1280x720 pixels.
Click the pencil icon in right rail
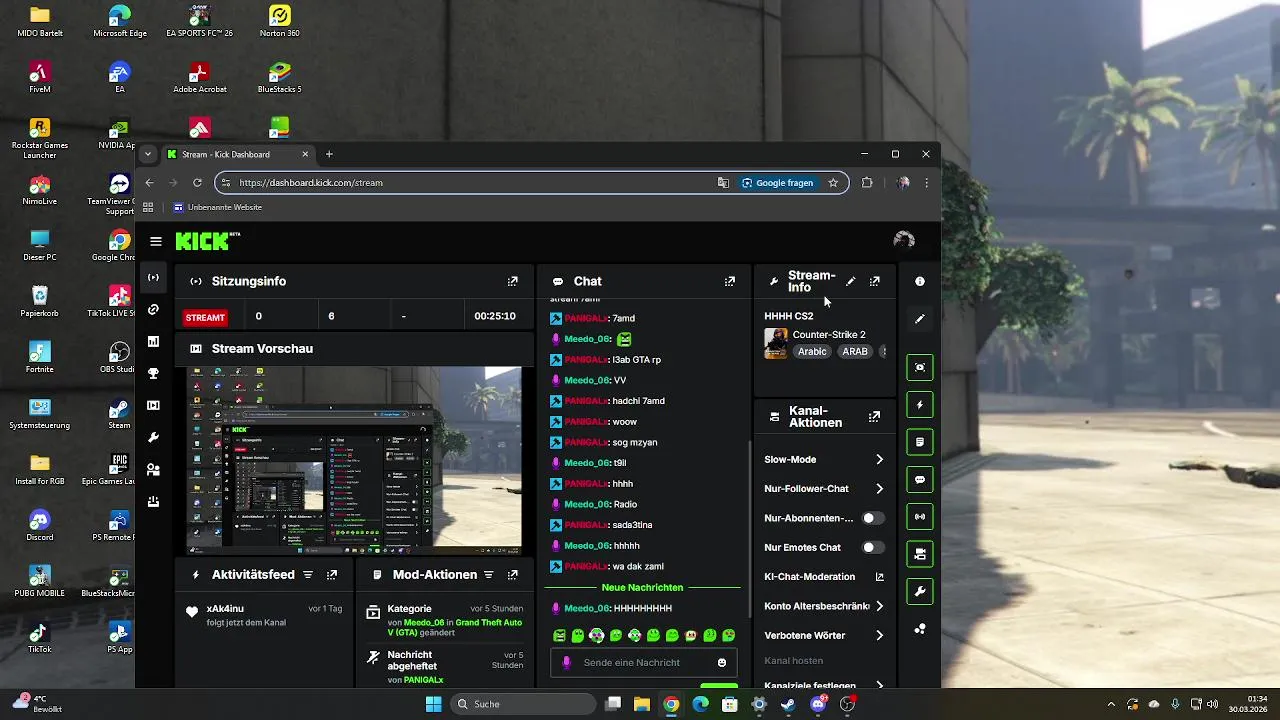click(920, 319)
